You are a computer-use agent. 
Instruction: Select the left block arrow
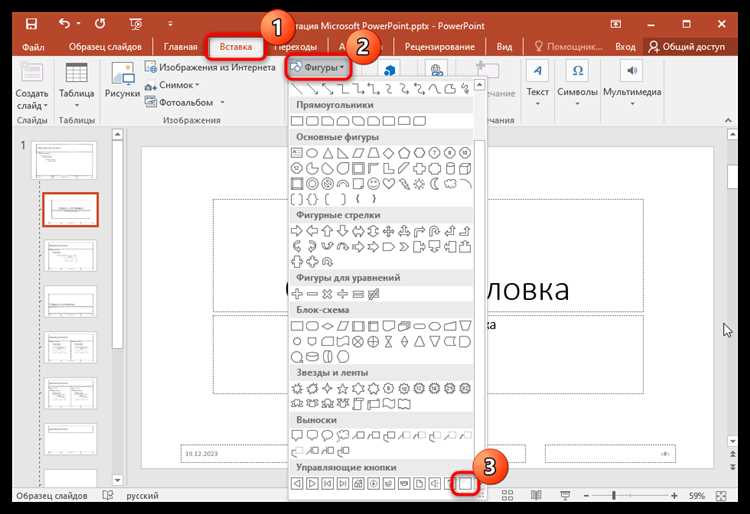(x=312, y=231)
